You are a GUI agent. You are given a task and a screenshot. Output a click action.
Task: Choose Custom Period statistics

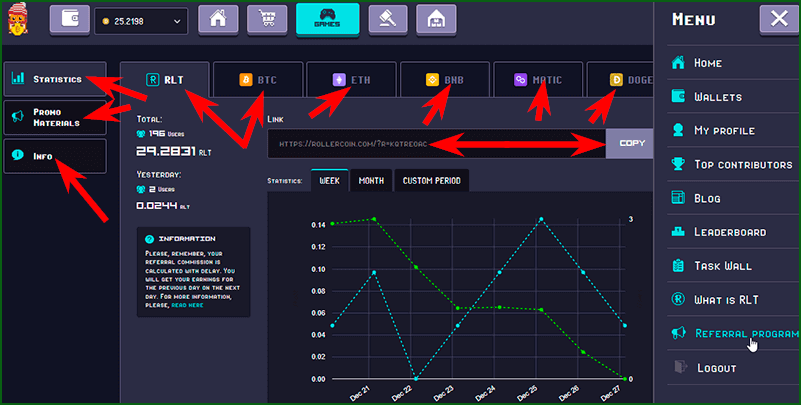(x=432, y=181)
